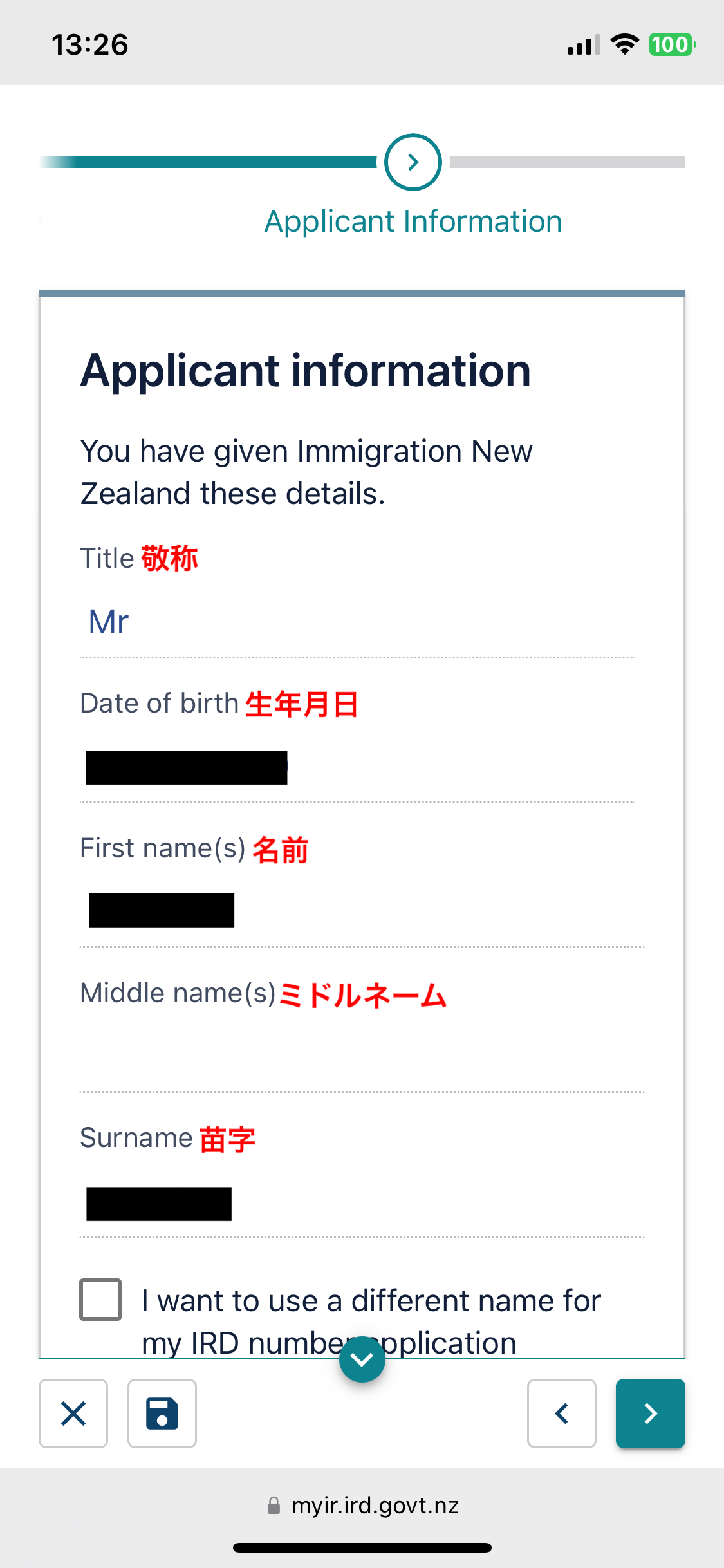This screenshot has height=1568, width=724.
Task: Click the back arrow chevron icon
Action: [x=561, y=1414]
